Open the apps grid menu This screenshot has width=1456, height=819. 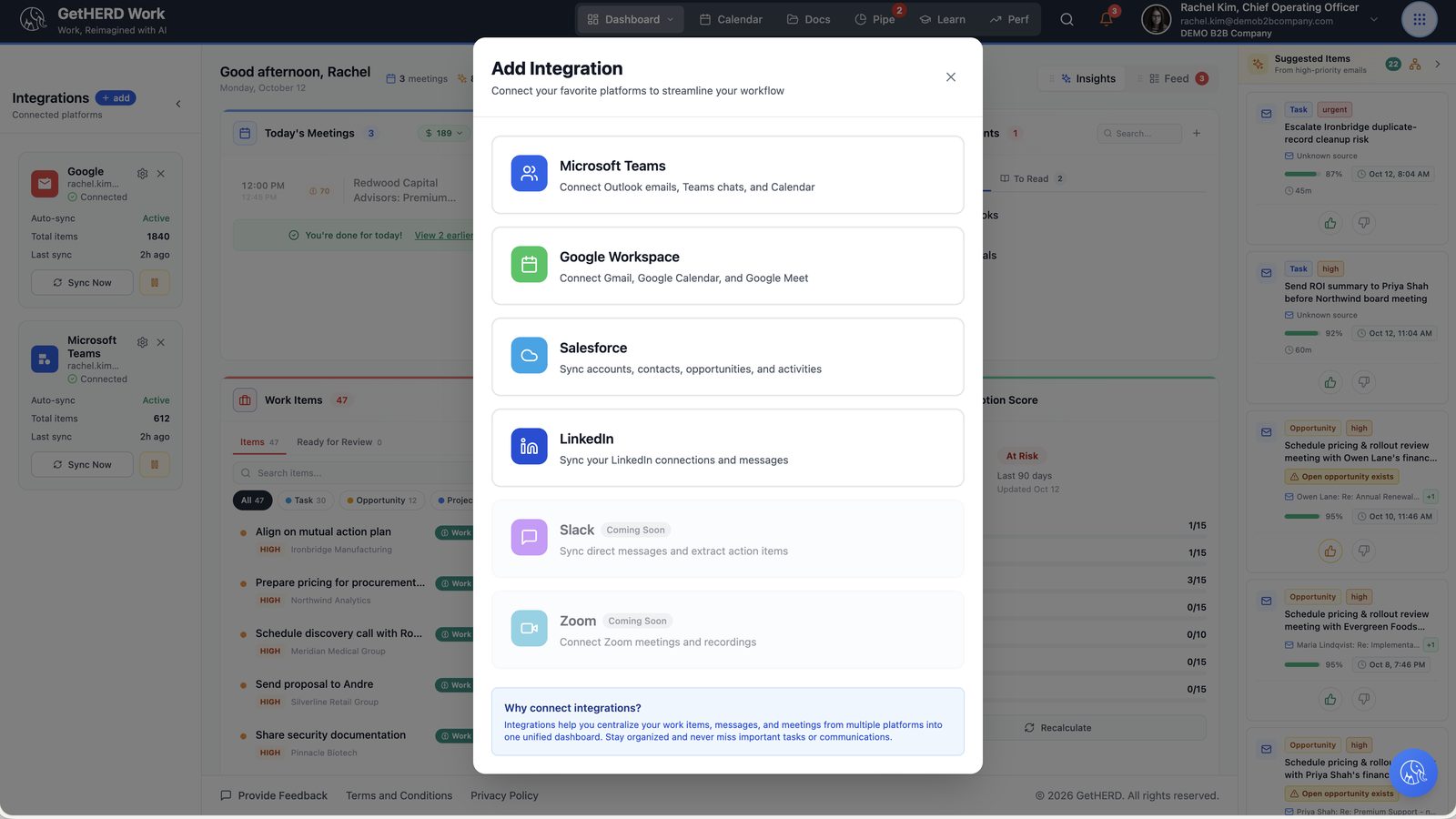pos(1419,19)
